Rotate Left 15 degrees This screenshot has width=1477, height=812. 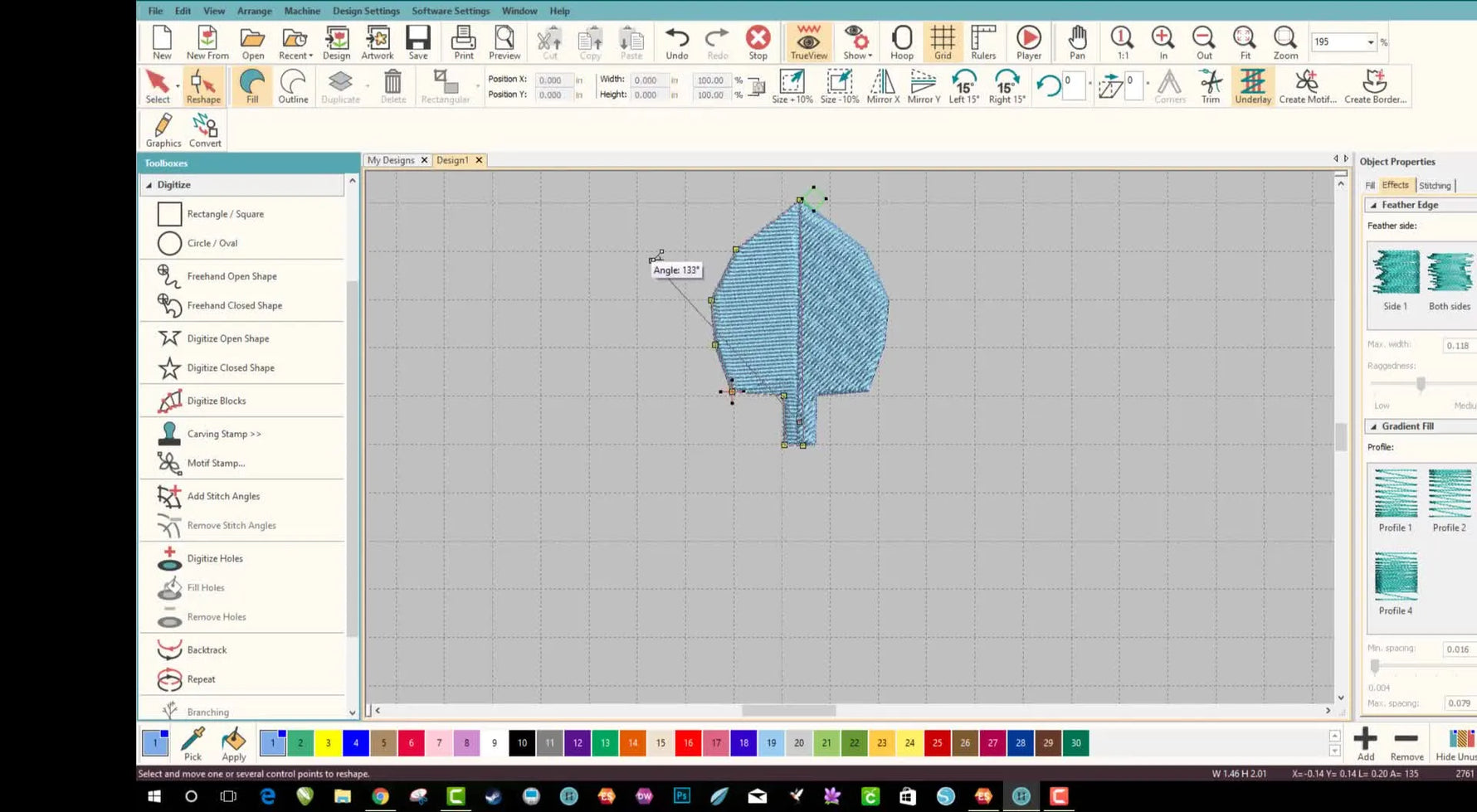coord(964,86)
